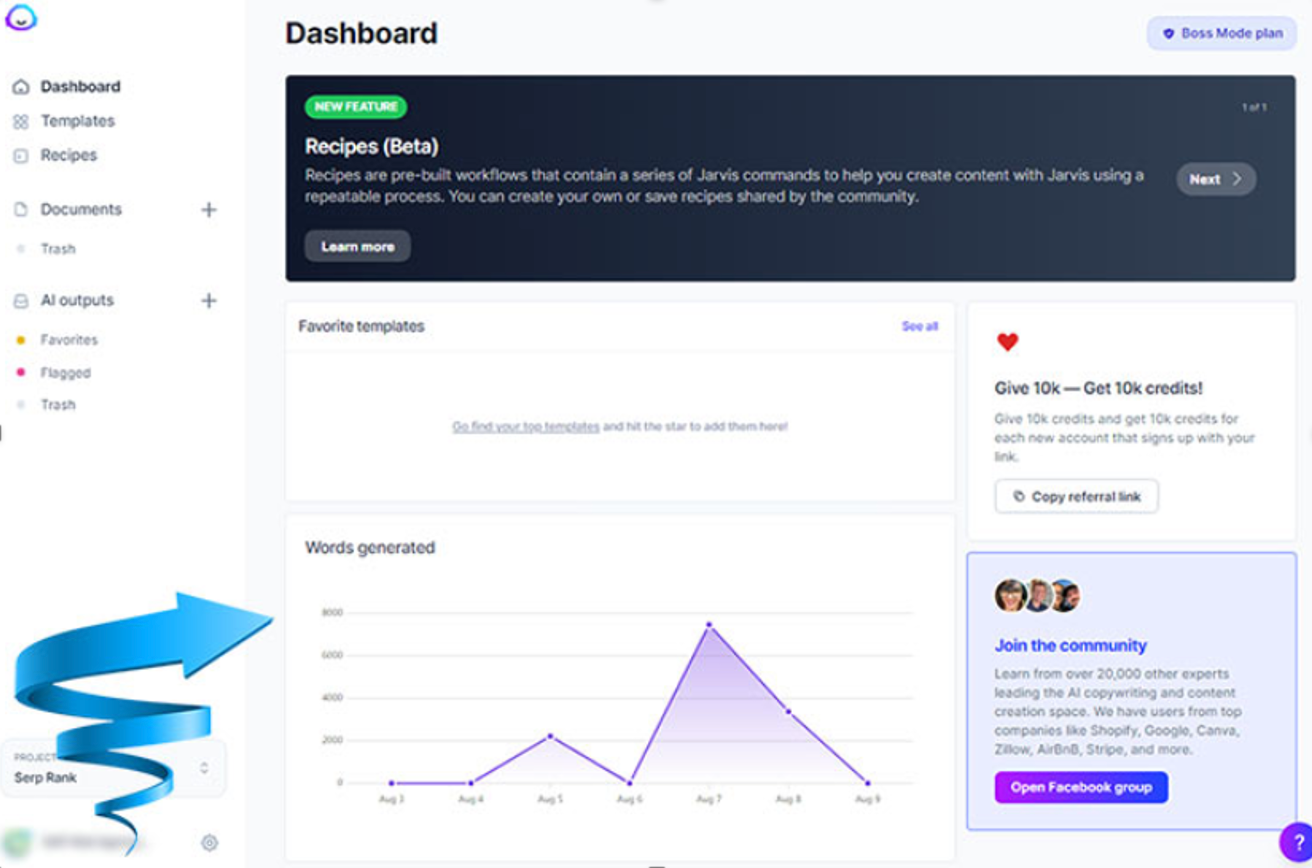Image resolution: width=1312 pixels, height=868 pixels.
Task: Click a community member avatar
Action: (1011, 594)
